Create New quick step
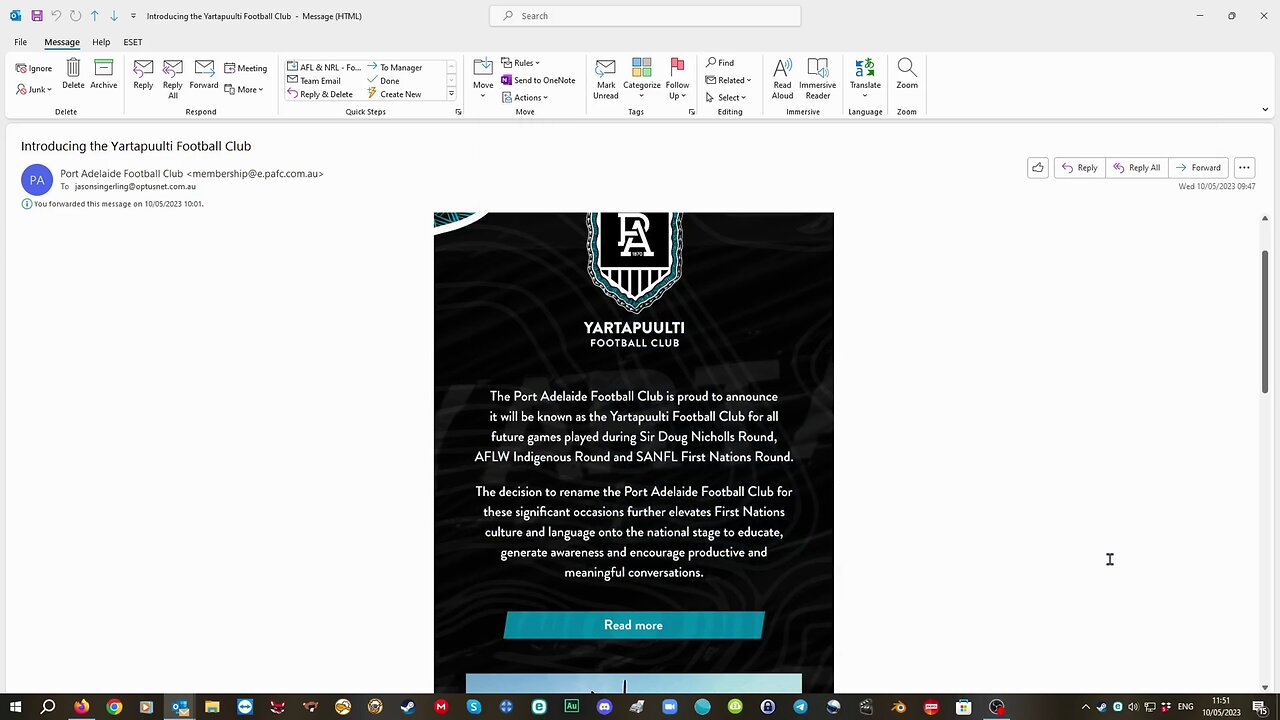Viewport: 1280px width, 720px height. coord(395,94)
